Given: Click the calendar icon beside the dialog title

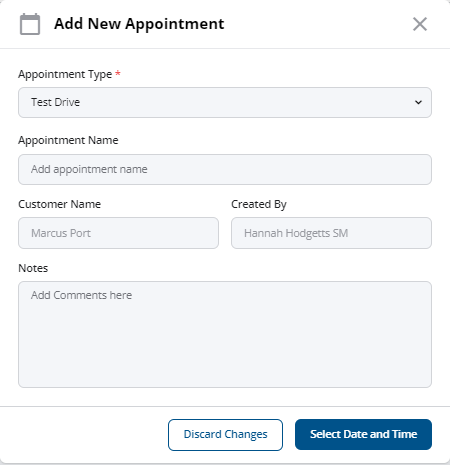Looking at the screenshot, I should [30, 24].
